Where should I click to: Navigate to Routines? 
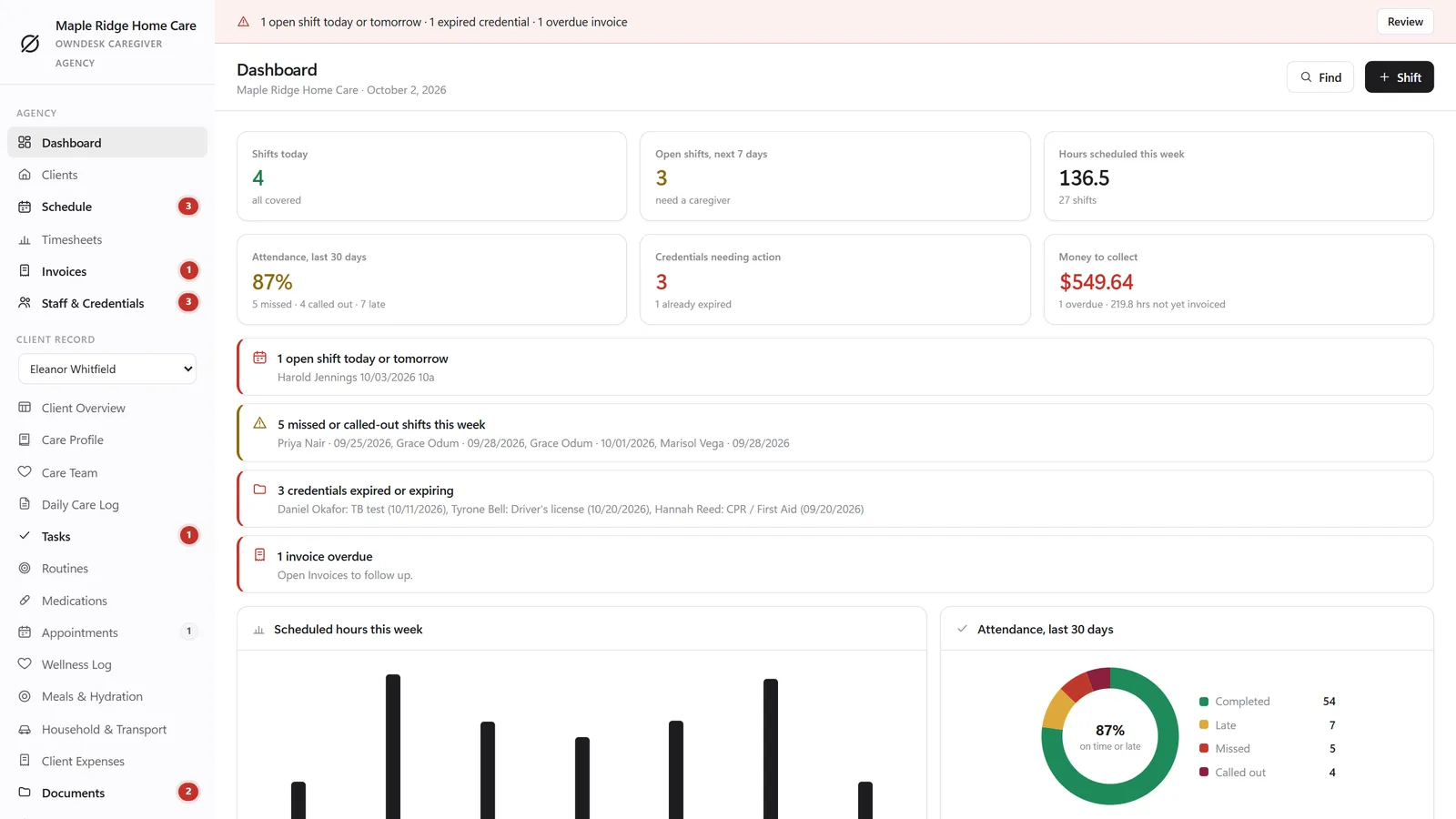tap(107, 568)
